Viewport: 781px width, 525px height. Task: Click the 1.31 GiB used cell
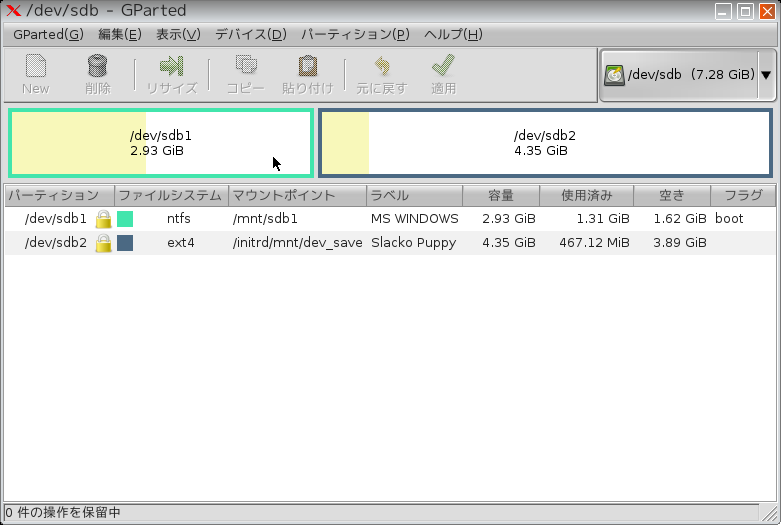603,219
